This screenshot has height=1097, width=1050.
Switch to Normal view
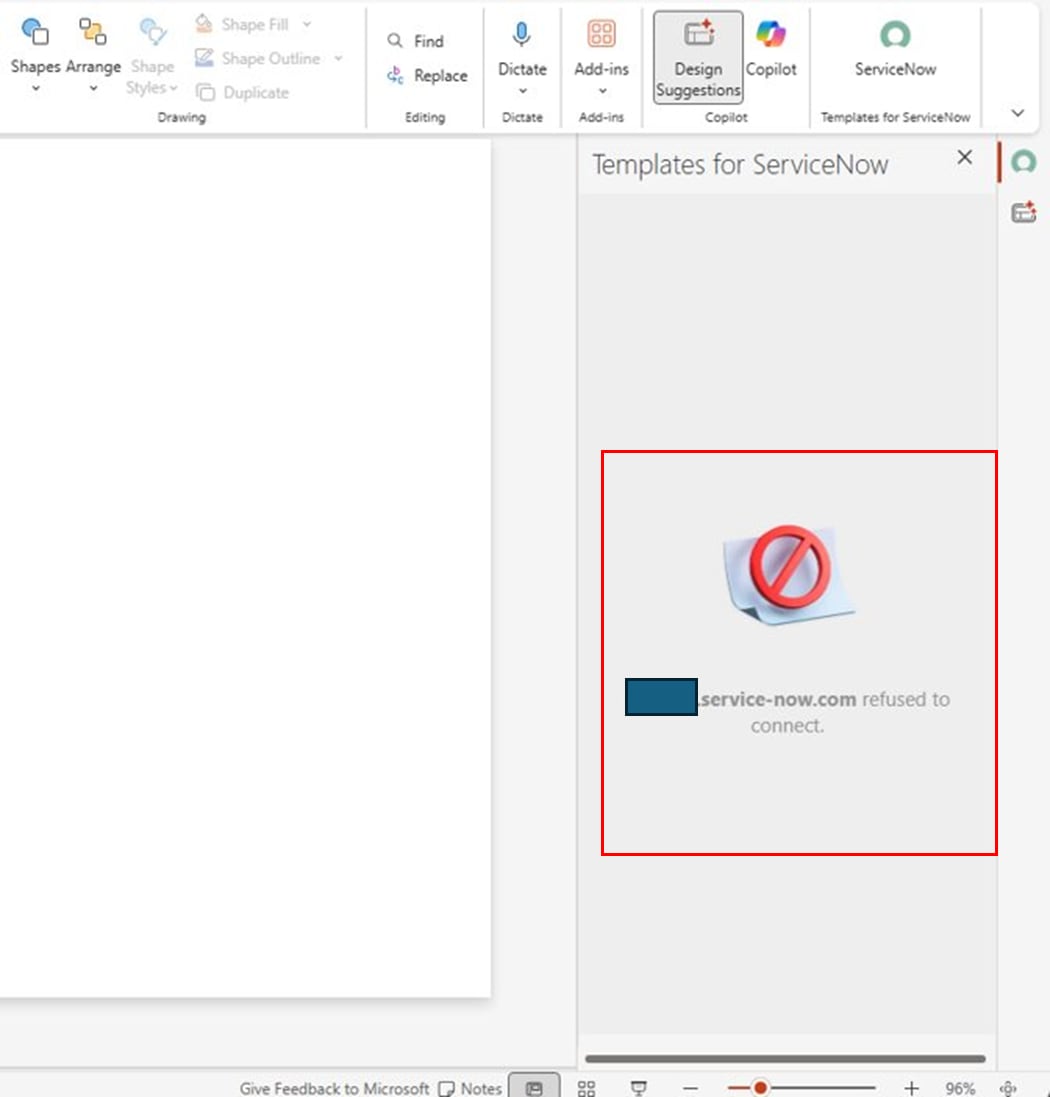point(534,1088)
